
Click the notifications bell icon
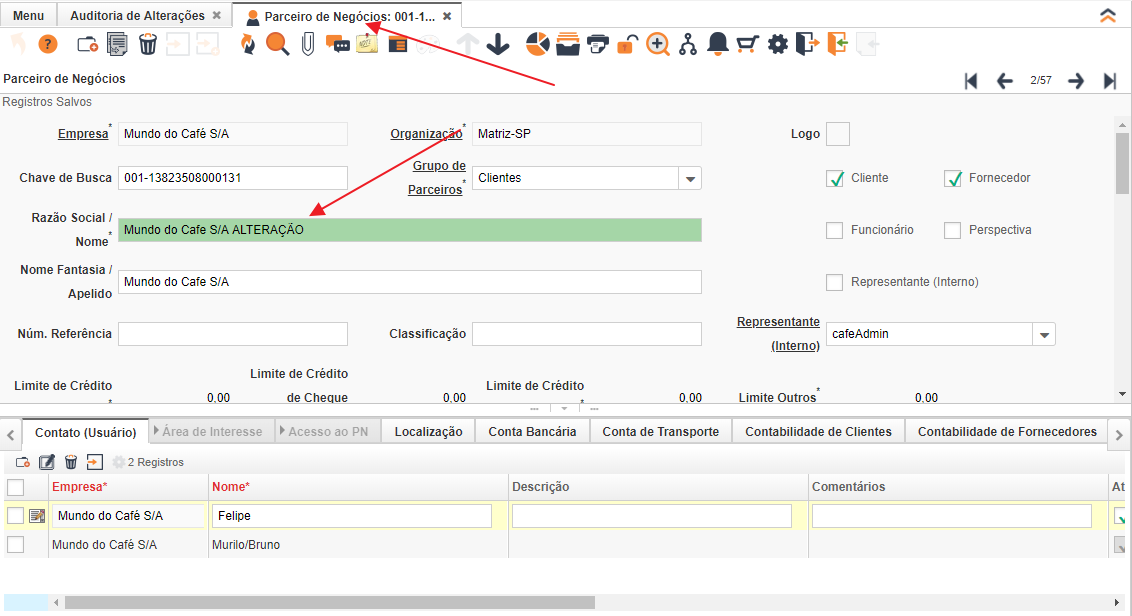[x=718, y=44]
